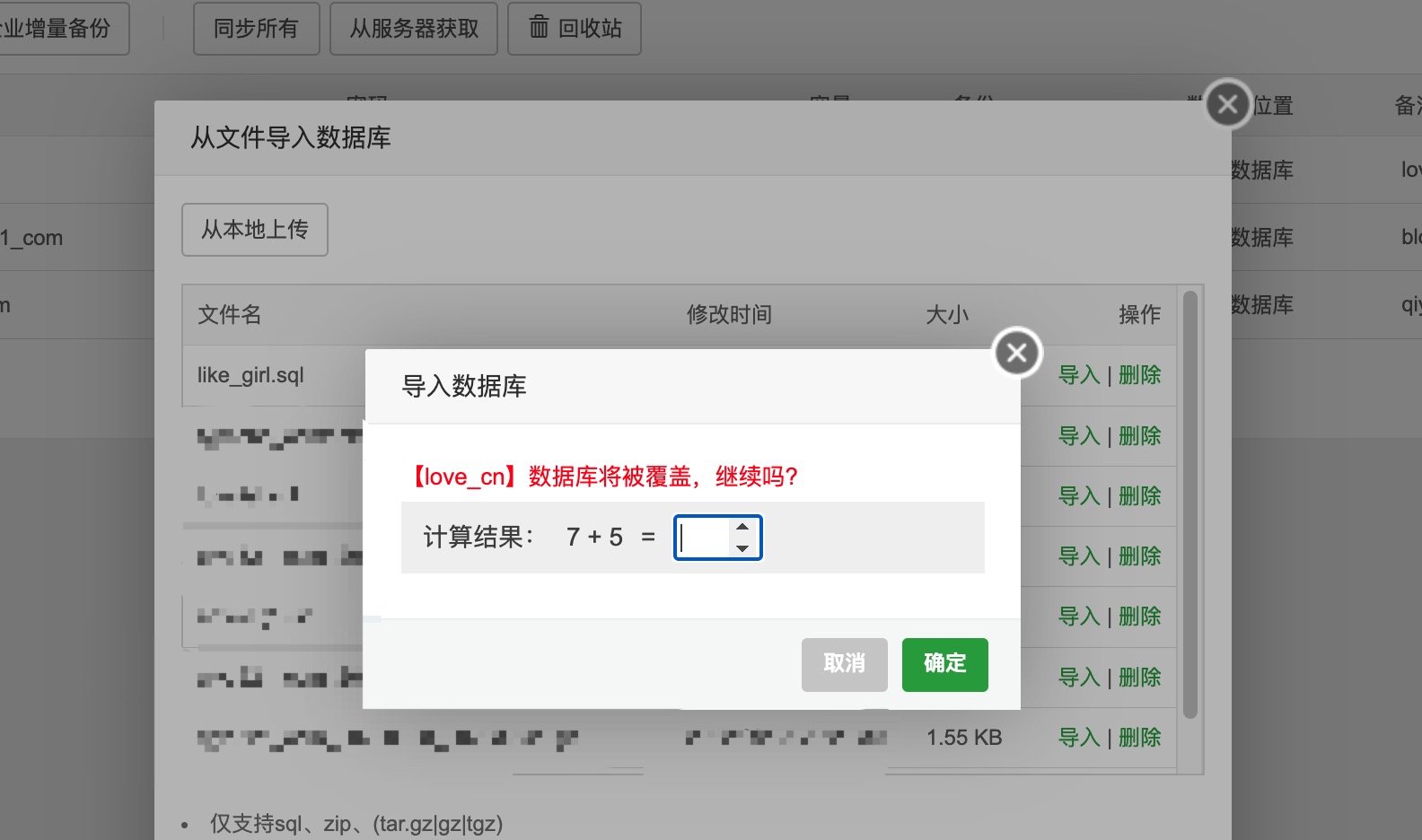
Task: Click the 从本地上传 upload button
Action: (x=255, y=230)
